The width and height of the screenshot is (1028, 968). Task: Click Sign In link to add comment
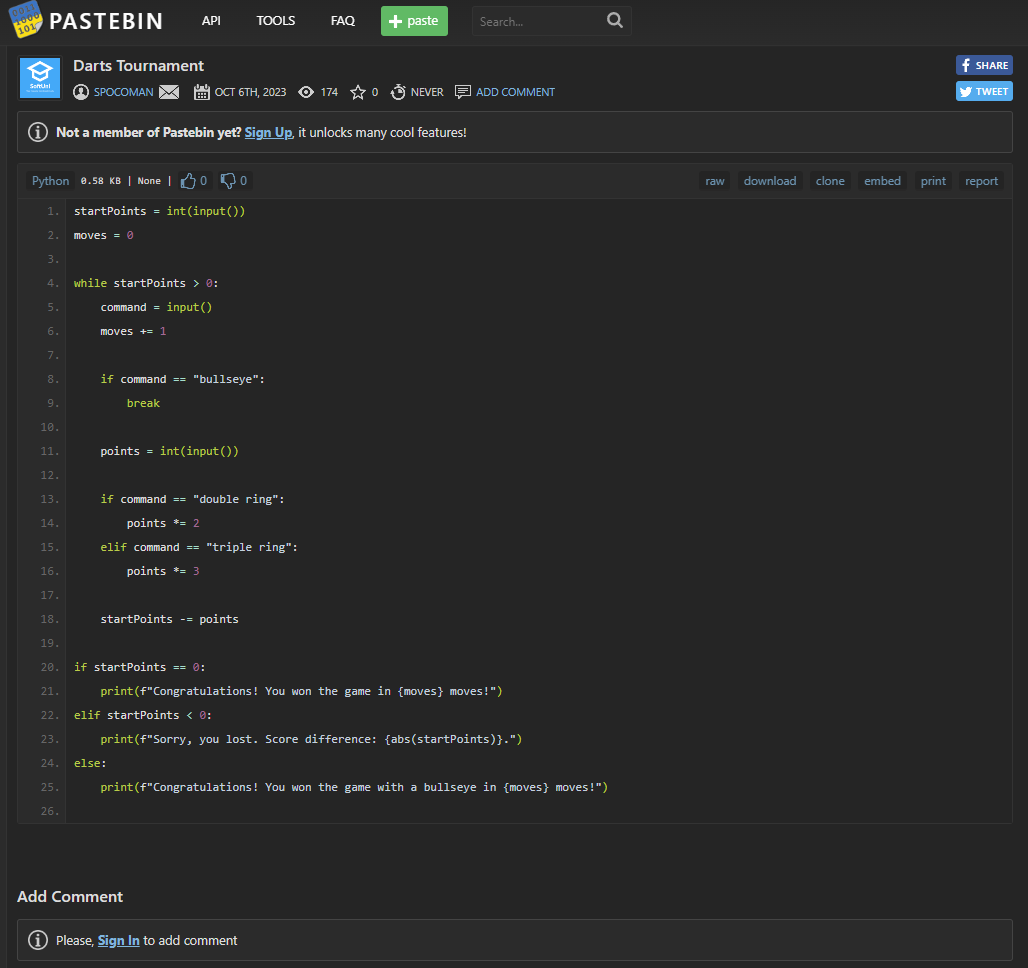tap(118, 940)
